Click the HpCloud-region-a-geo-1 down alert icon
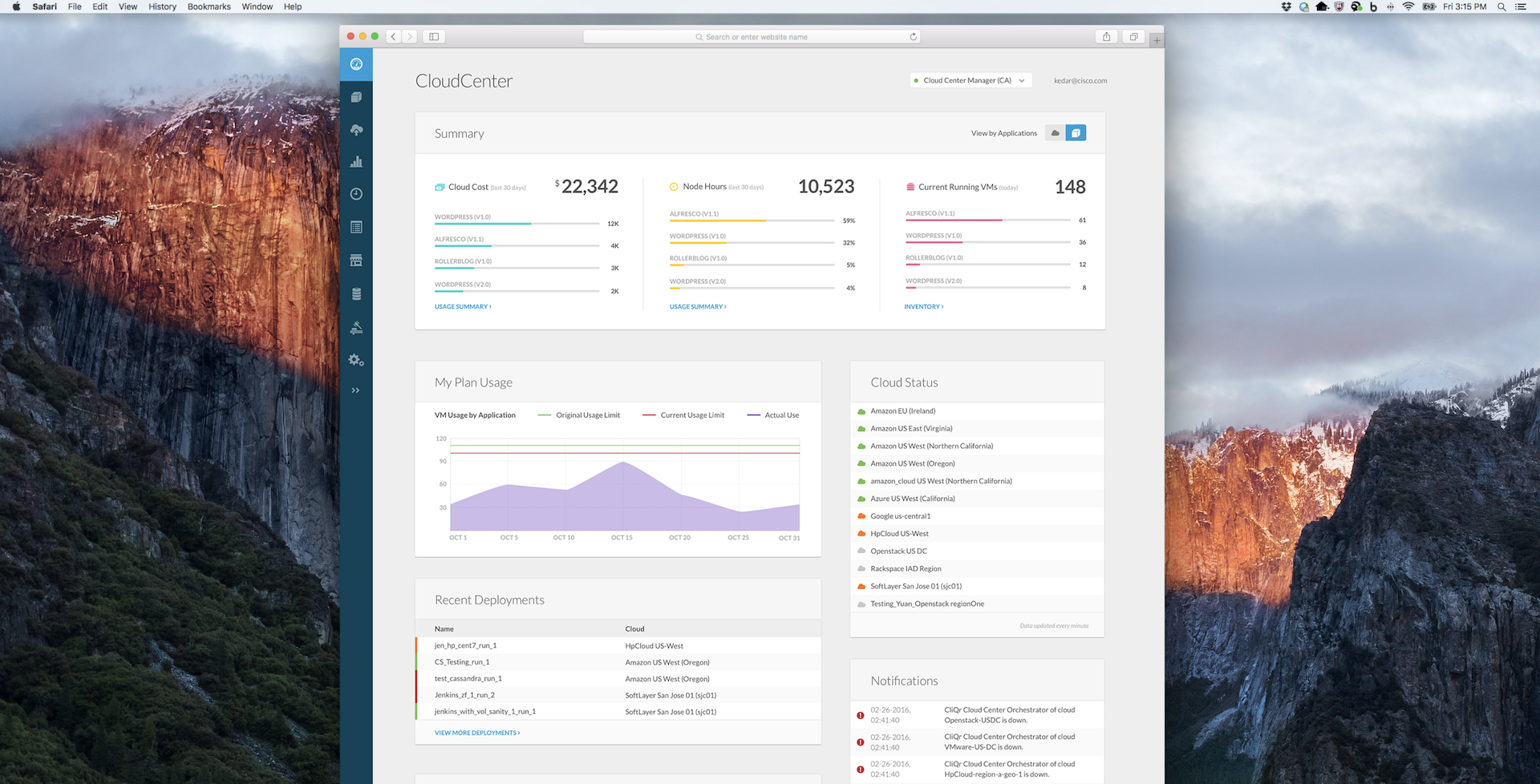This screenshot has height=784, width=1540. click(861, 770)
